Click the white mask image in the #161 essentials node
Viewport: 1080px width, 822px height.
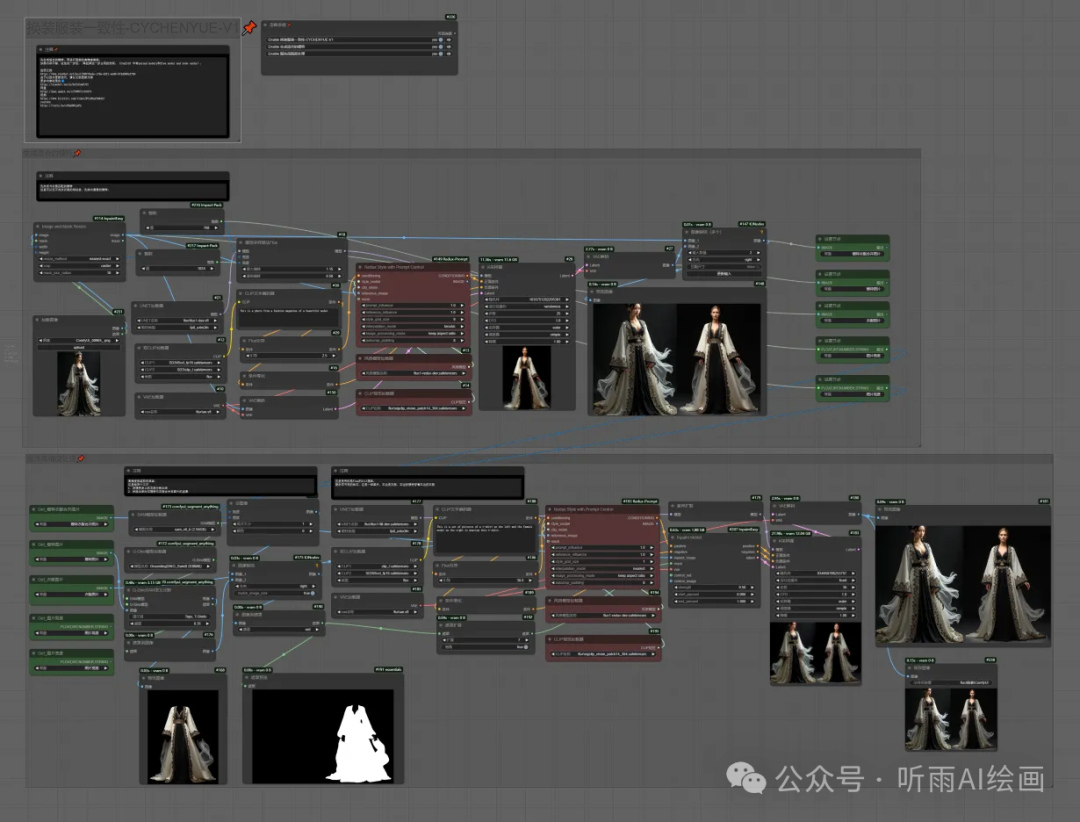323,735
